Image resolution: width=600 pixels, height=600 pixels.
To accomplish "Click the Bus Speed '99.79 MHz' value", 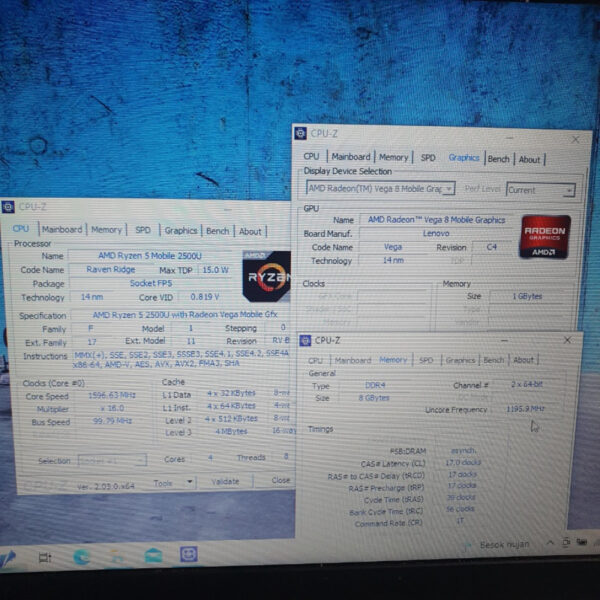I will point(112,421).
